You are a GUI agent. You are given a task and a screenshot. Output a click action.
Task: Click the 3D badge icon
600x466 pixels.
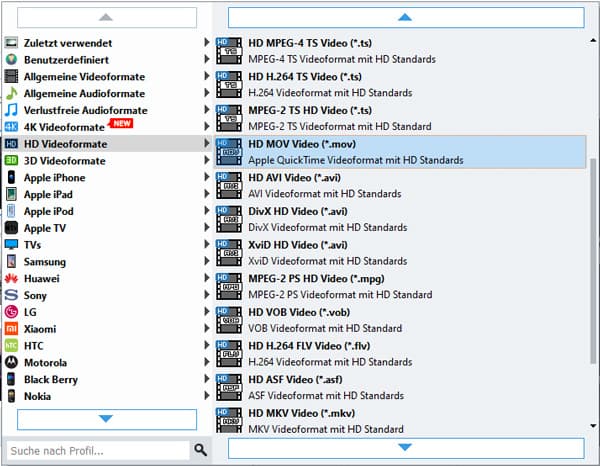tap(11, 160)
